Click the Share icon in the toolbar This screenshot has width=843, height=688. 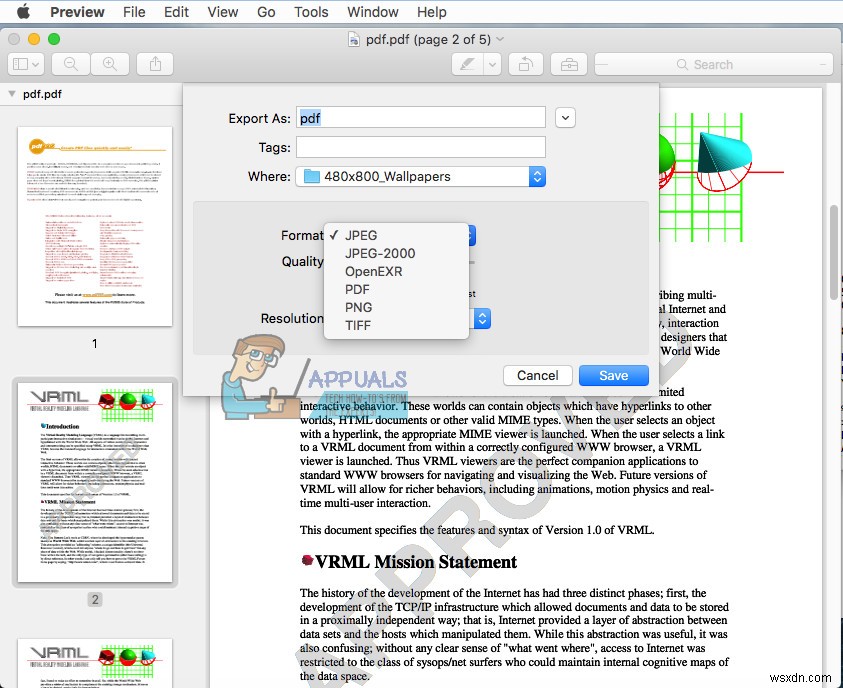(156, 63)
